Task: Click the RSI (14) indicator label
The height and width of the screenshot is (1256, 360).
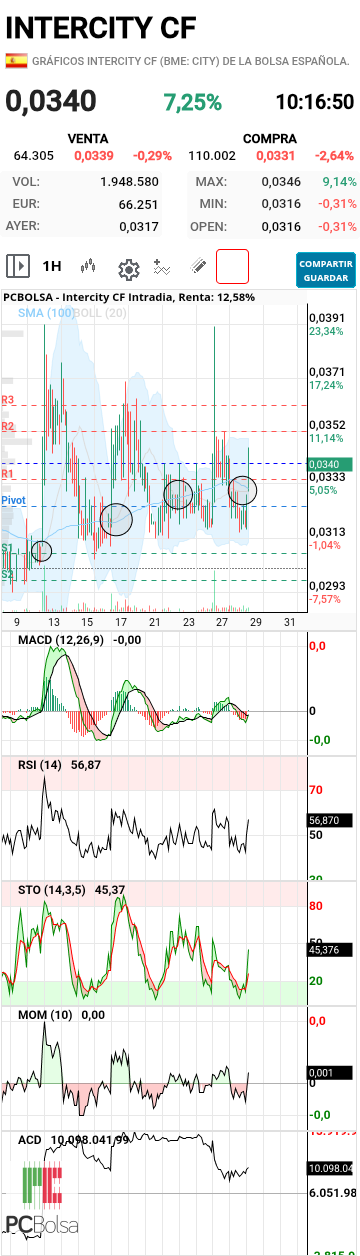Action: tap(39, 764)
